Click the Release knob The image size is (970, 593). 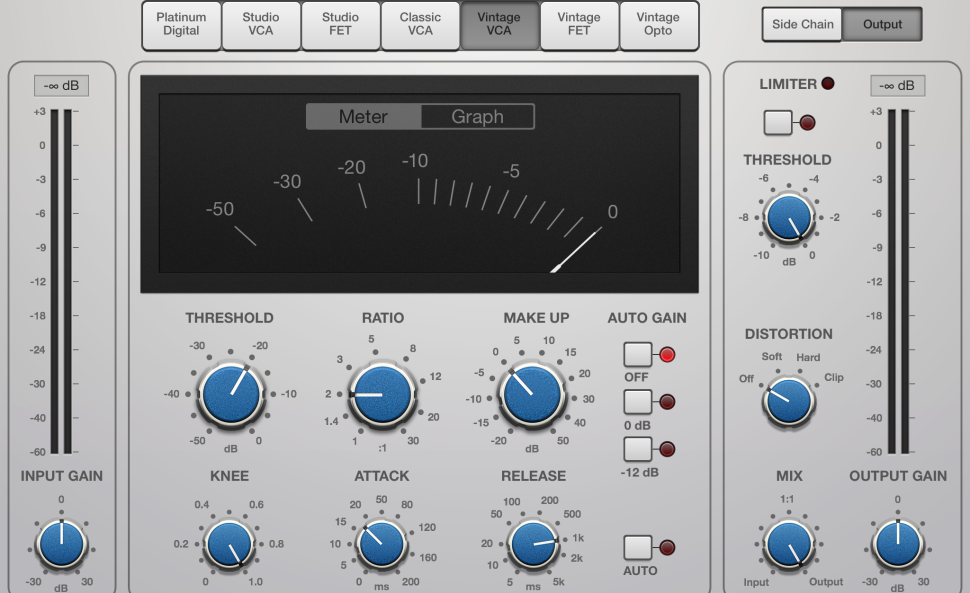tap(533, 545)
